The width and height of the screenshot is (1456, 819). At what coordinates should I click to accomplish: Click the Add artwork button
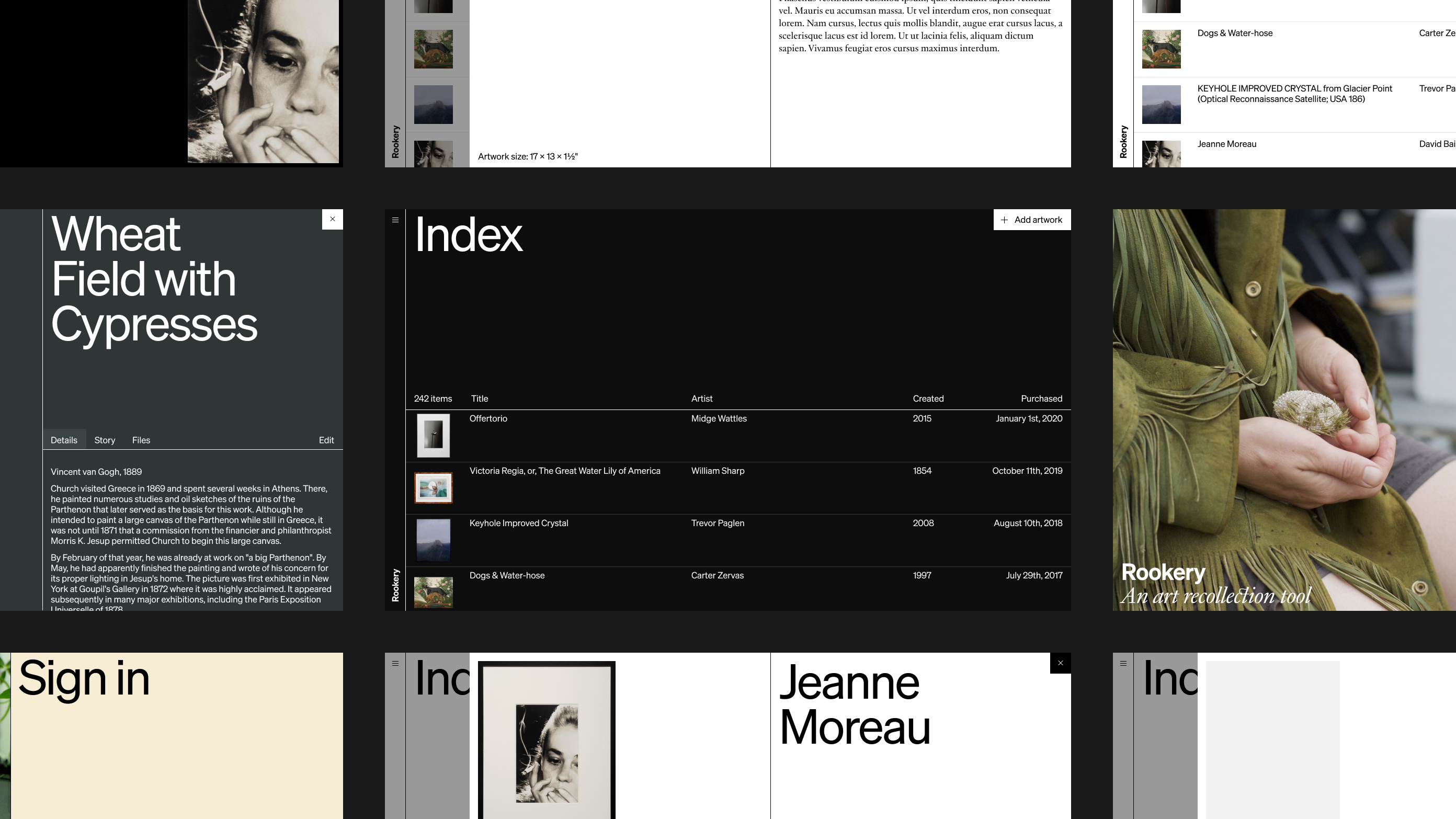[x=1032, y=219]
